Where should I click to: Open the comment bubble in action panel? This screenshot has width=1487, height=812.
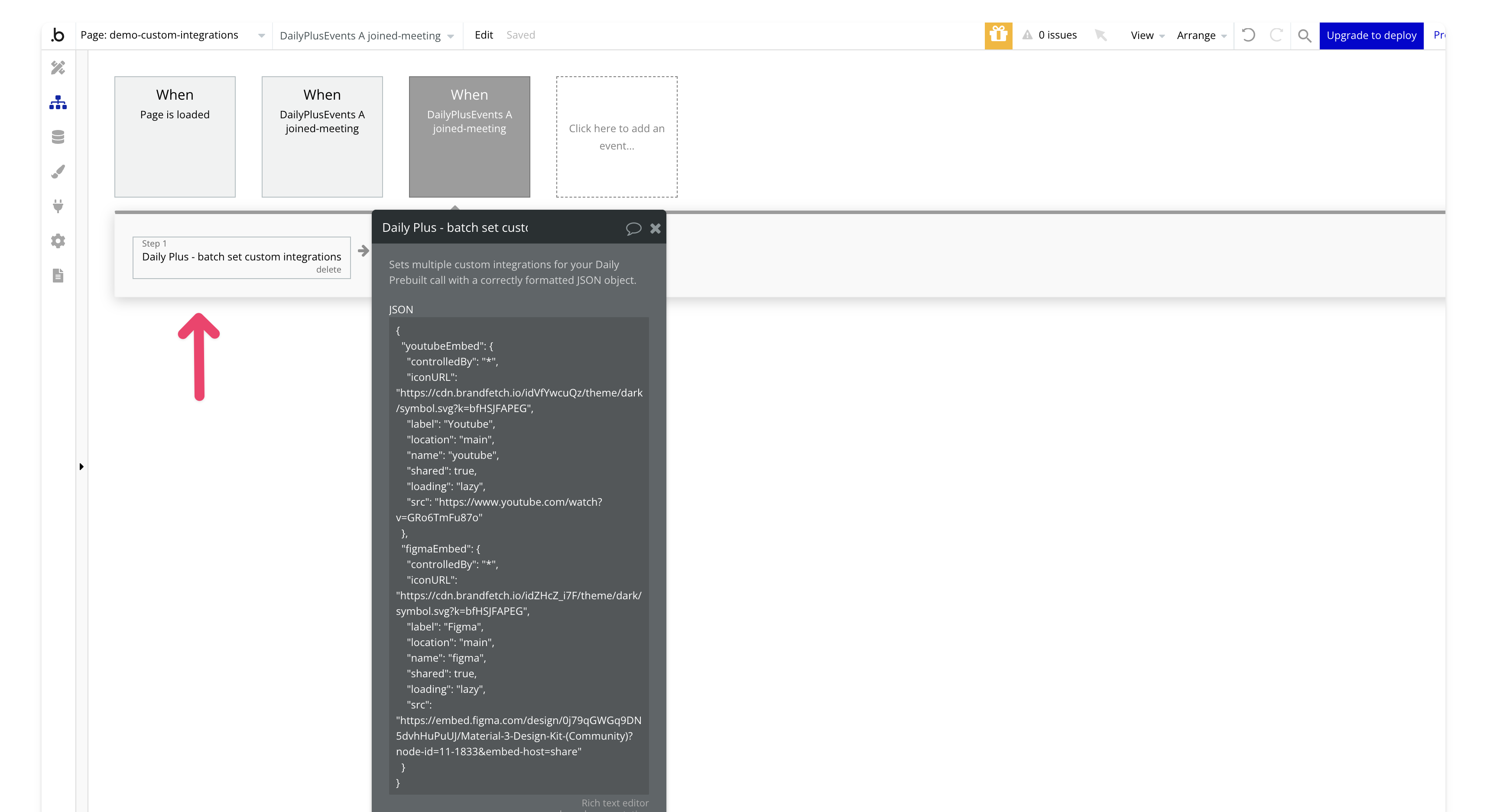633,228
